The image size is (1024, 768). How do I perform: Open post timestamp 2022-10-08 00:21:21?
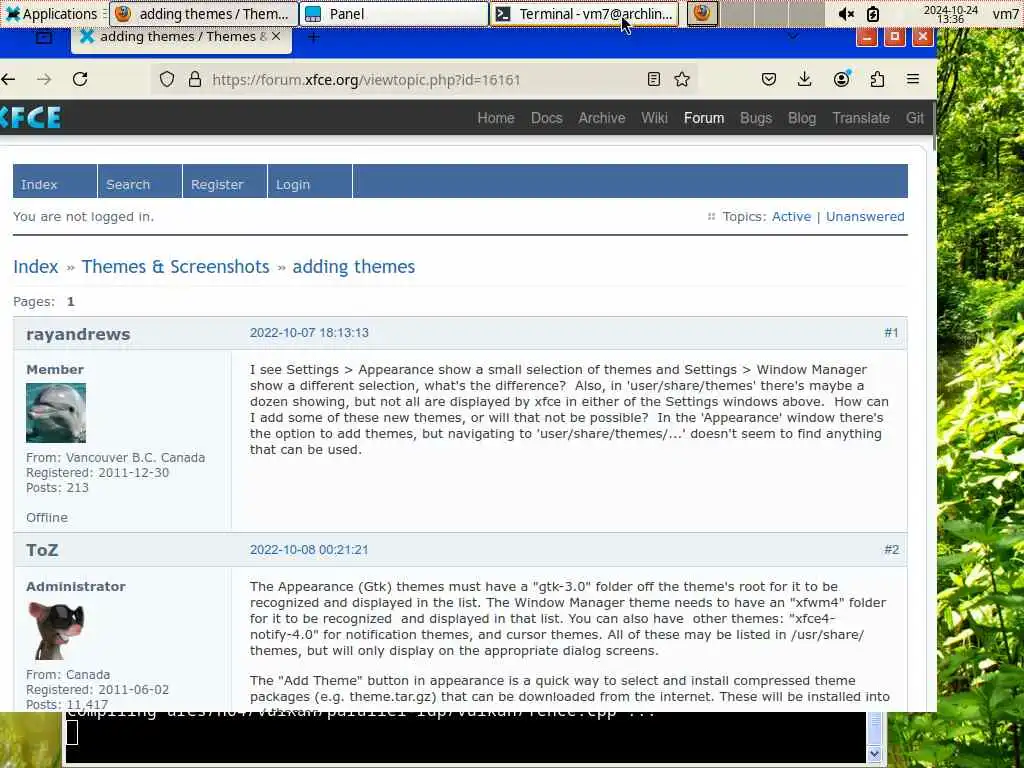[x=309, y=550]
